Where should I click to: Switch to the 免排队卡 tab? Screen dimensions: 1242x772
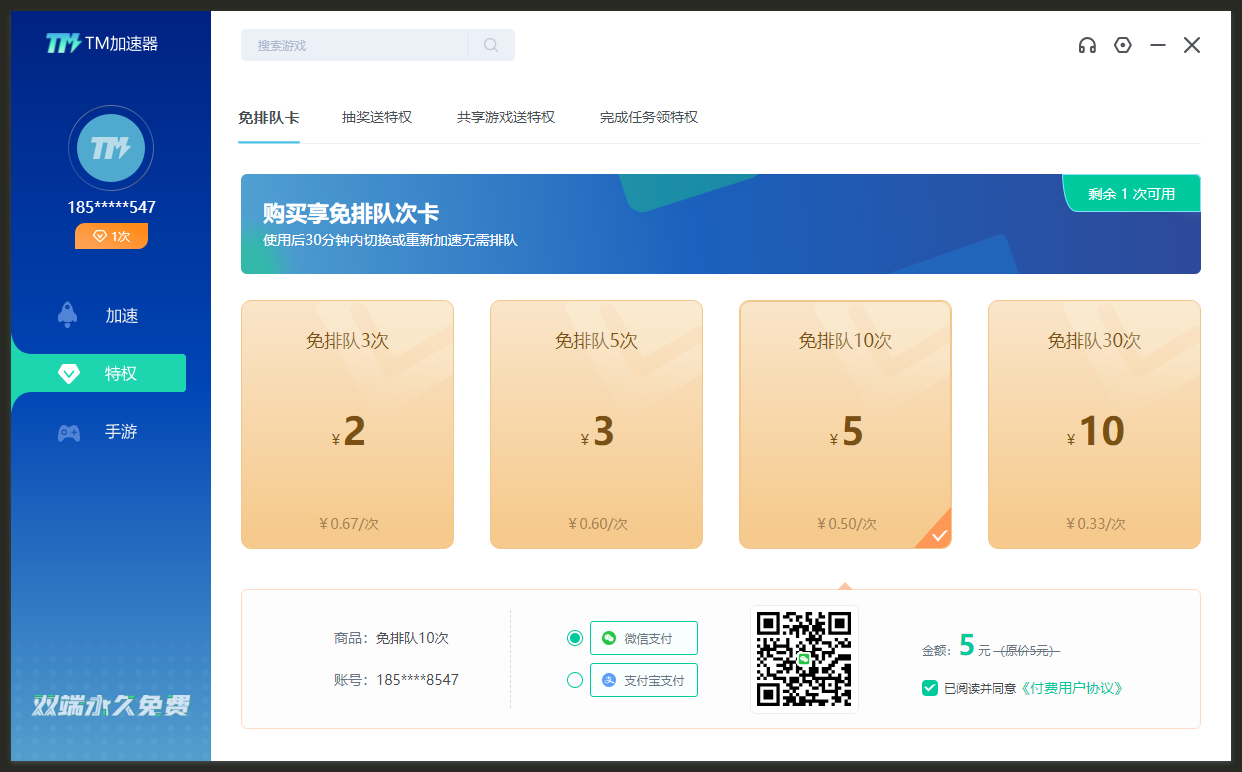tap(269, 117)
